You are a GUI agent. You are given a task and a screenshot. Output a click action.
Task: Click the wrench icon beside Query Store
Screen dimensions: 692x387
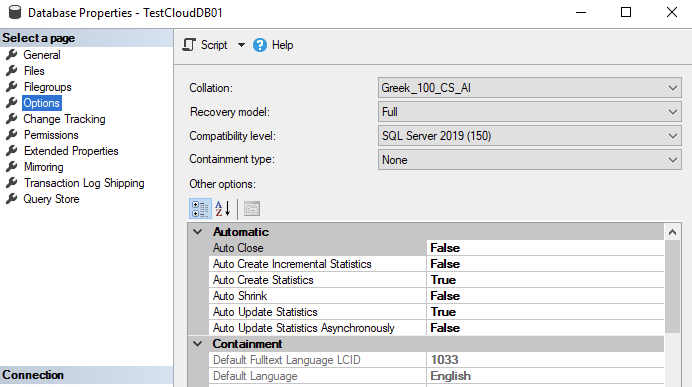(x=11, y=199)
